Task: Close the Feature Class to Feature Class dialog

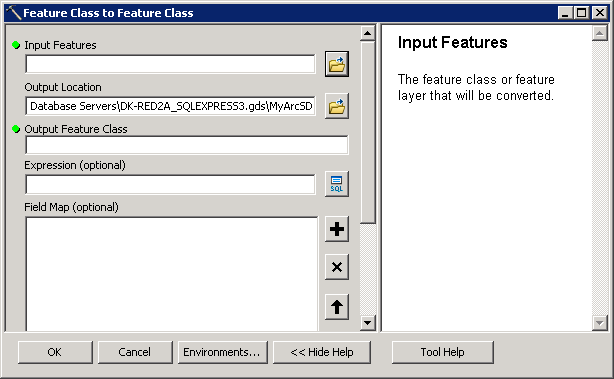Action: [x=600, y=13]
